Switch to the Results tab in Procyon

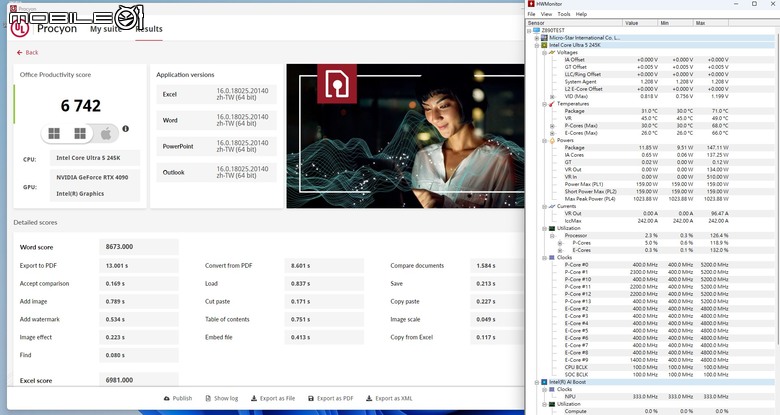tap(149, 29)
